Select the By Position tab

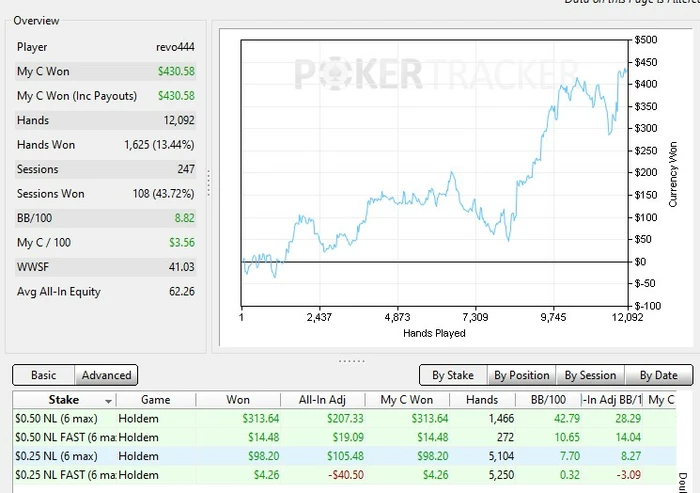(521, 375)
